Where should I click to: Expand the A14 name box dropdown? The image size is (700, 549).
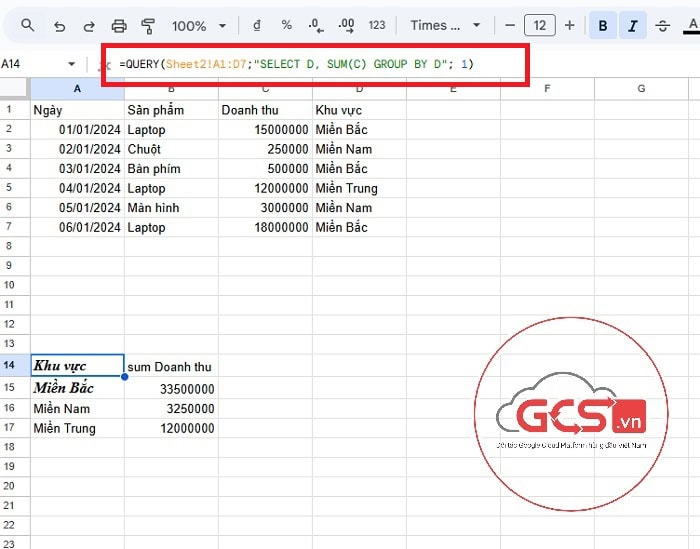[x=70, y=64]
